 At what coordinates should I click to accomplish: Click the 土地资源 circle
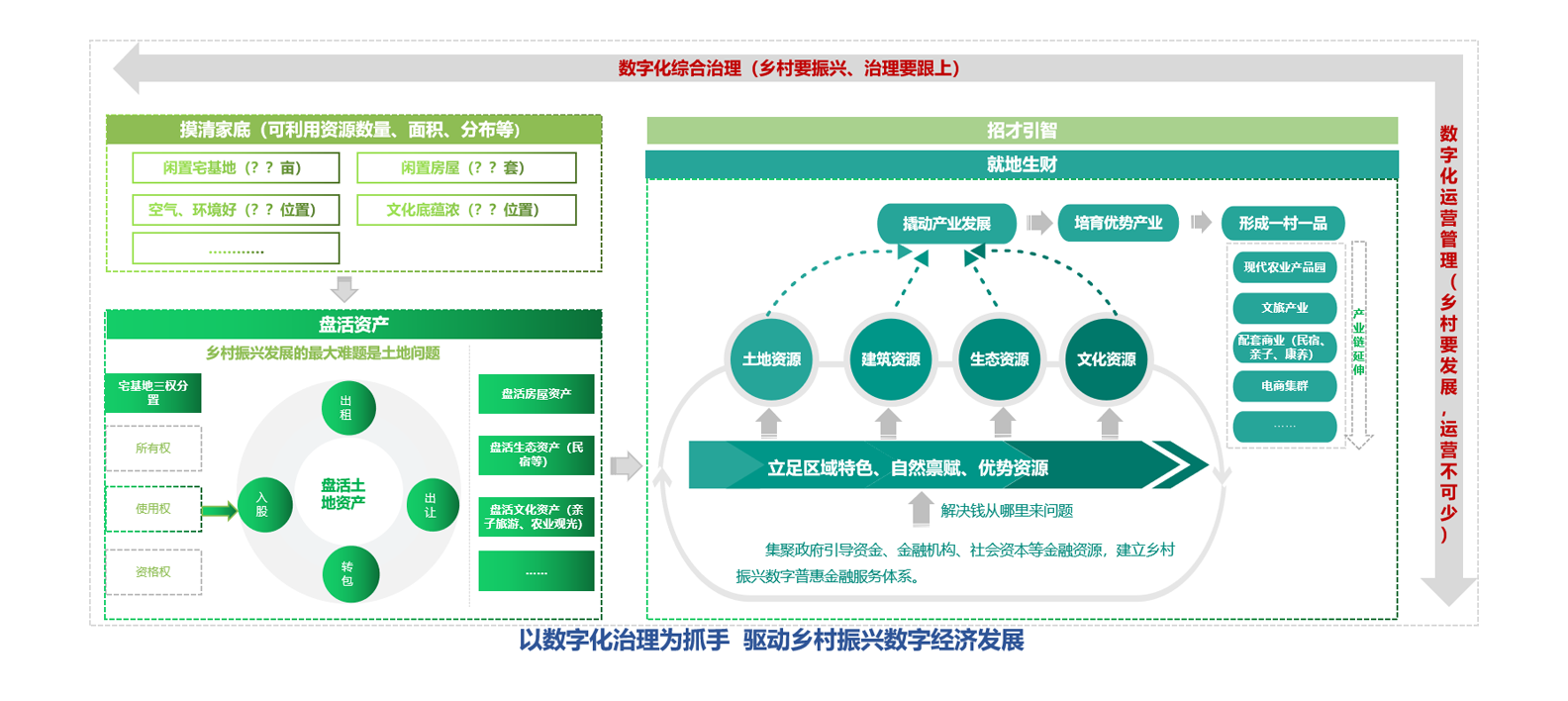771,359
